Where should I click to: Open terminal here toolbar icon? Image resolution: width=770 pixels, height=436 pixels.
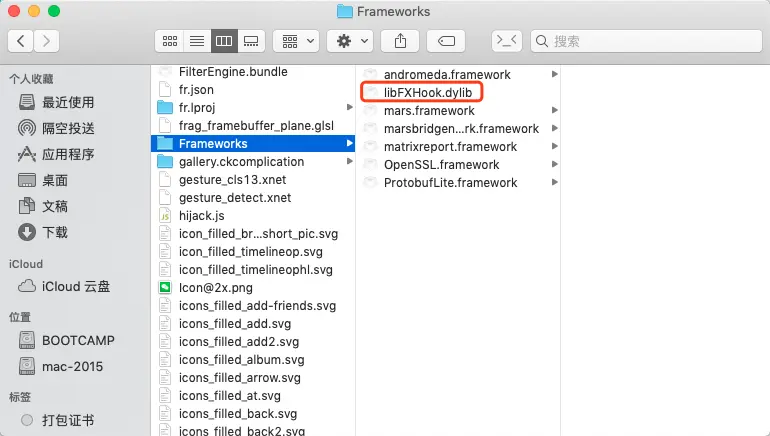506,41
